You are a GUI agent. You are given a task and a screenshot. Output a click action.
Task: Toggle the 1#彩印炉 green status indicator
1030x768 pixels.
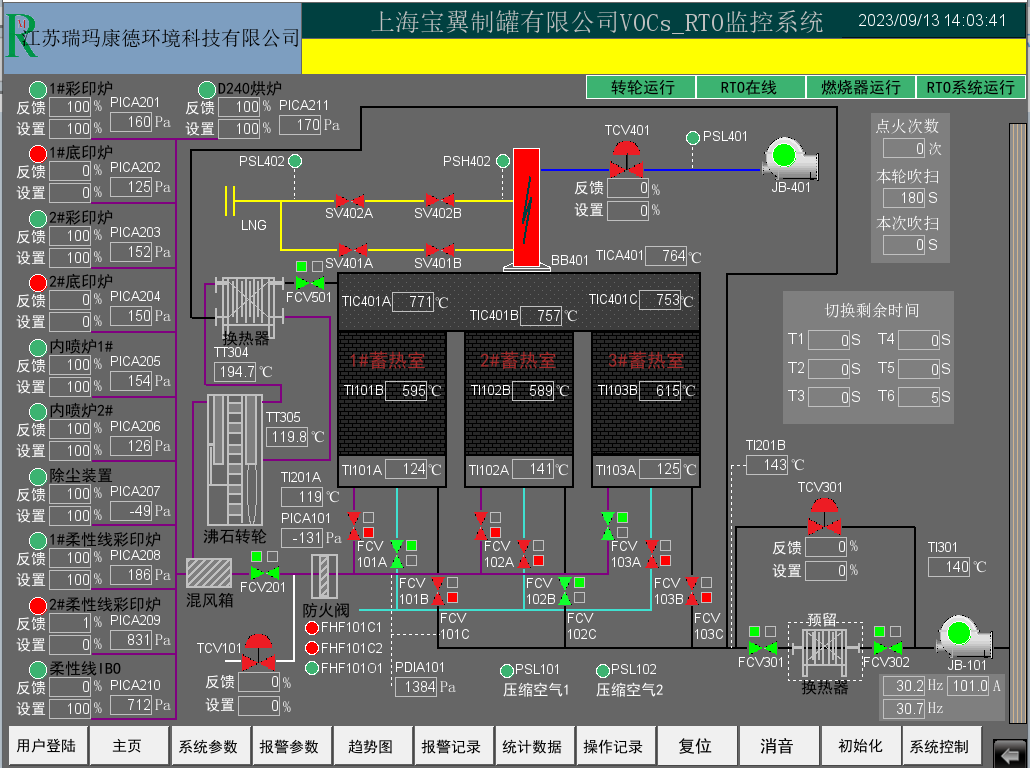38,89
